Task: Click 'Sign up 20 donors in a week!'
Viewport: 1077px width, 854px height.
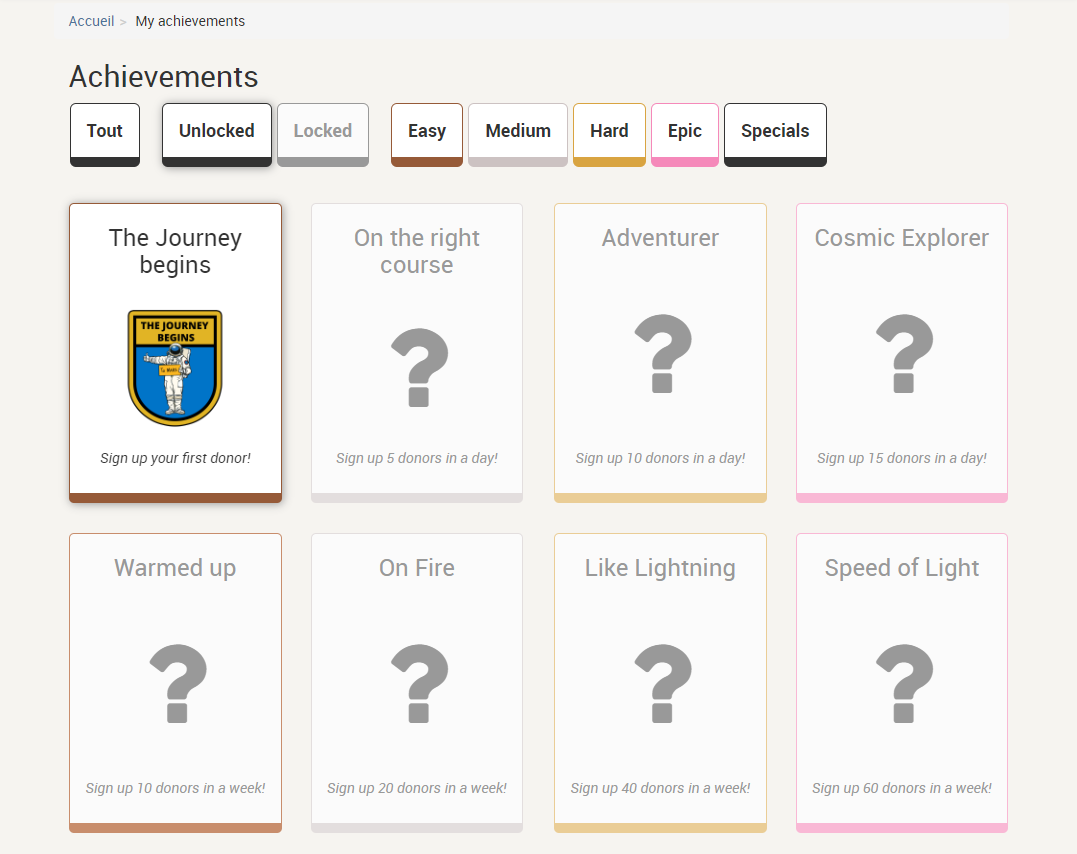Action: 417,788
